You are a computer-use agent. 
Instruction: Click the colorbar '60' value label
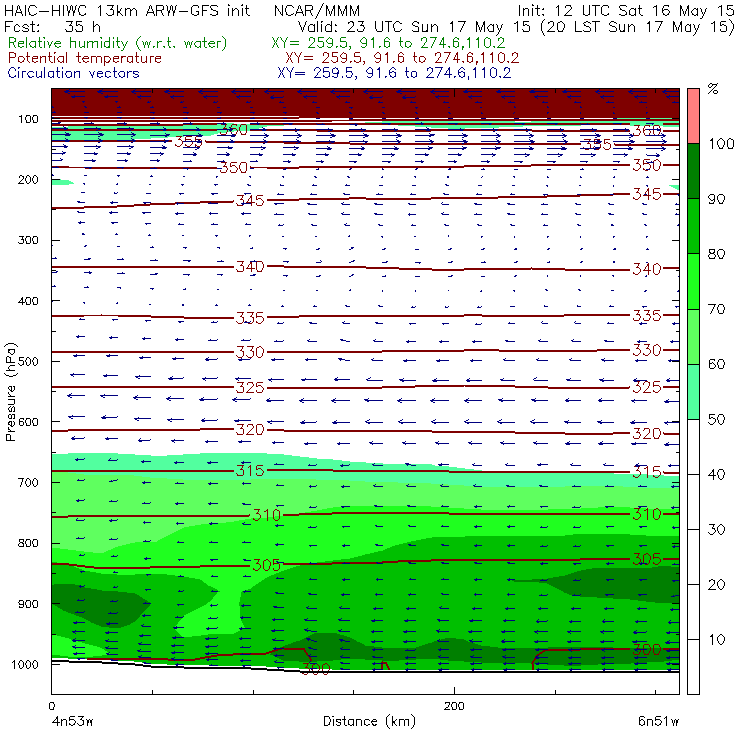point(716,364)
